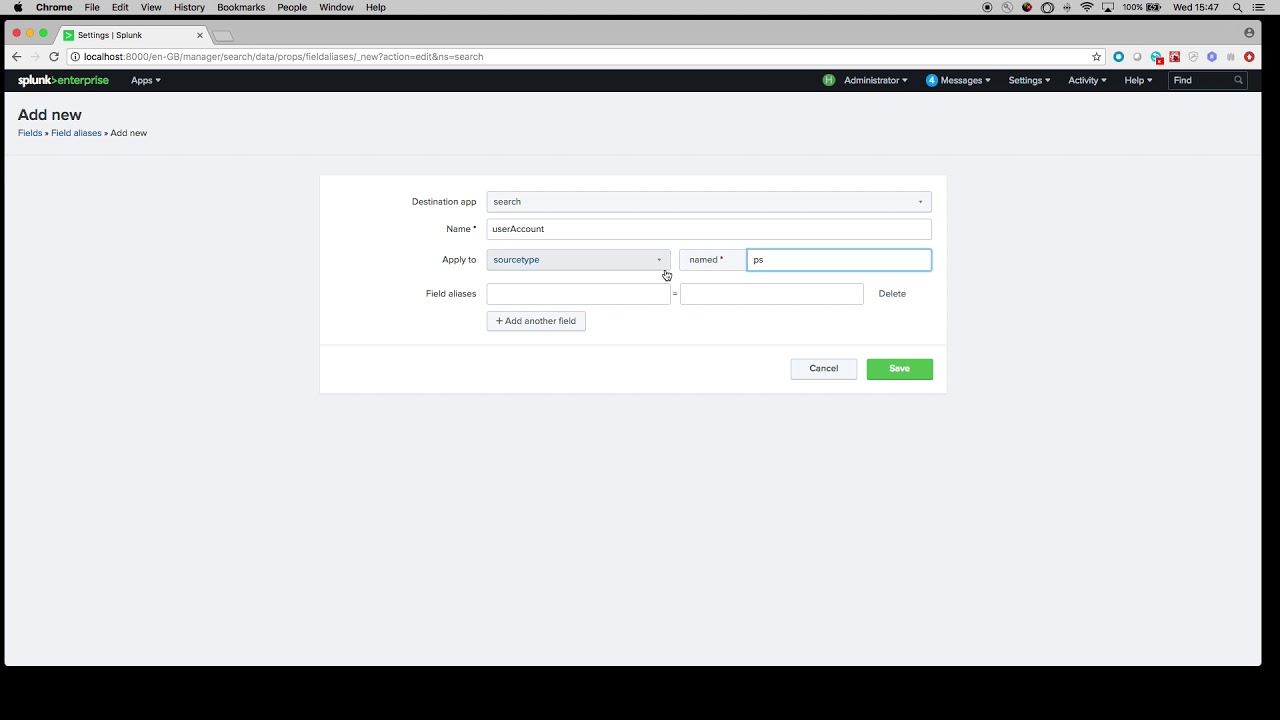
Task: Click the second Field aliases value box
Action: coord(772,294)
